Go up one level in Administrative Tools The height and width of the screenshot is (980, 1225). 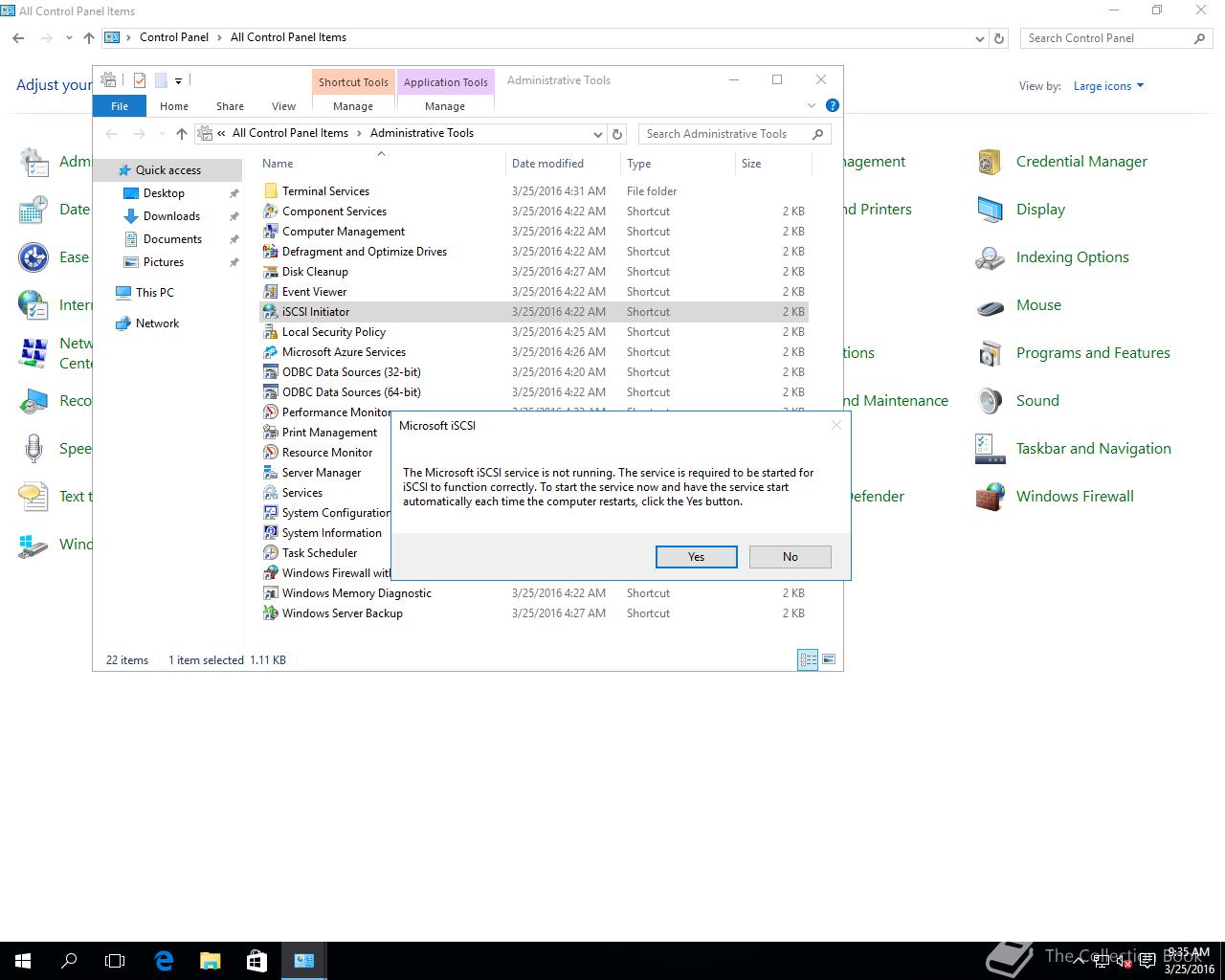click(181, 134)
